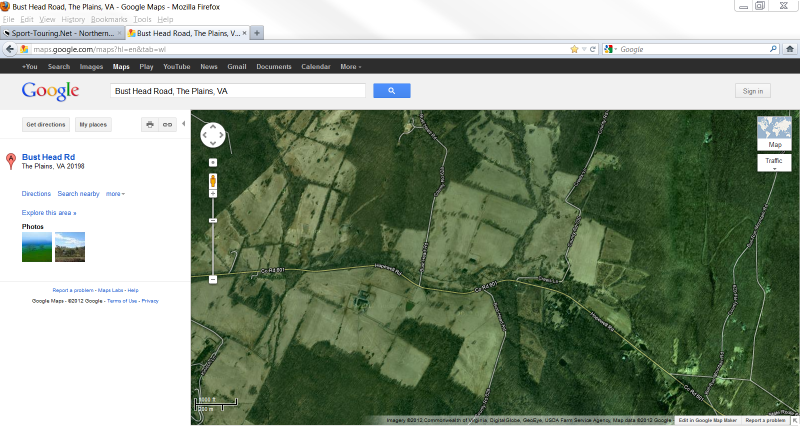This screenshot has height=426, width=800.
Task: Click the Firefox icon in title bar
Action: tap(5, 6)
